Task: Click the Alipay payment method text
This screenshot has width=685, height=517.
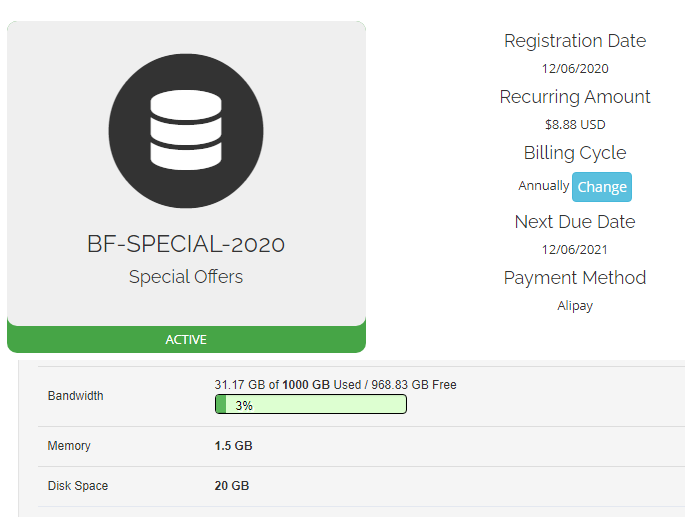Action: [575, 306]
